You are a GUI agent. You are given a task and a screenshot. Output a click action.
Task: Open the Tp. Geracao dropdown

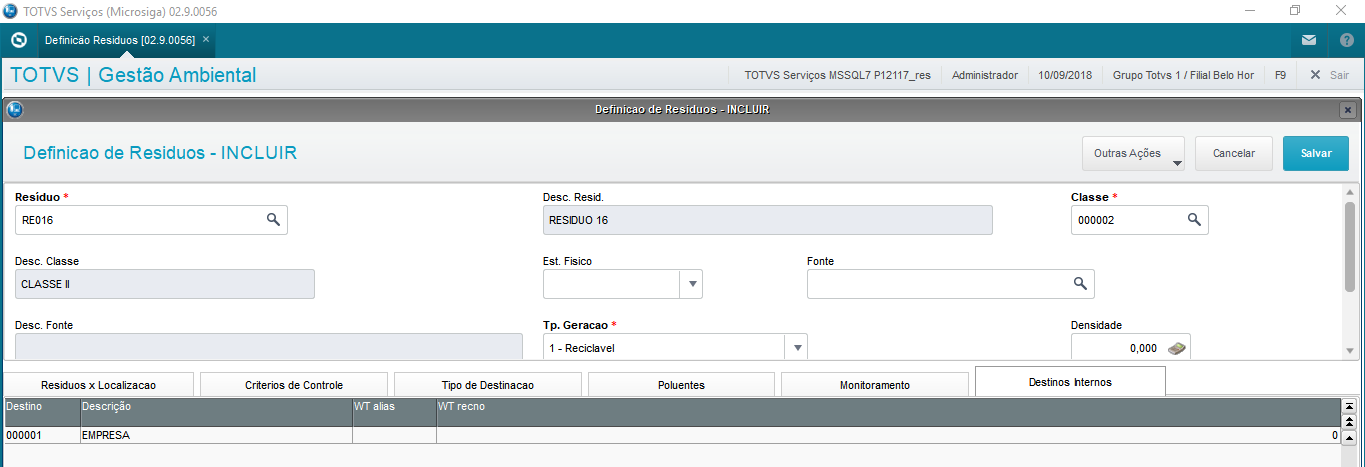797,348
